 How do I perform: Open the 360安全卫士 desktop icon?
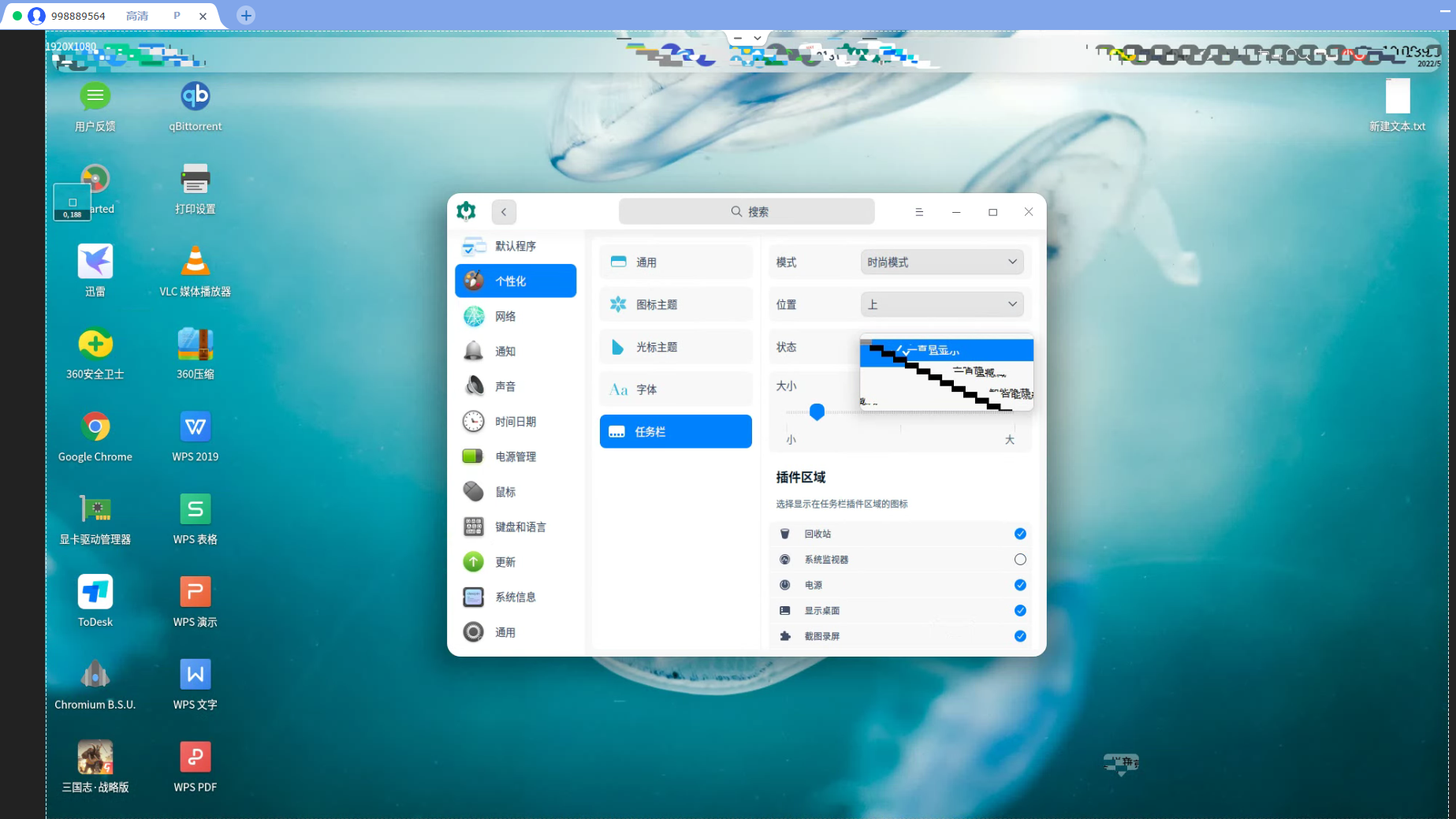pyautogui.click(x=95, y=354)
